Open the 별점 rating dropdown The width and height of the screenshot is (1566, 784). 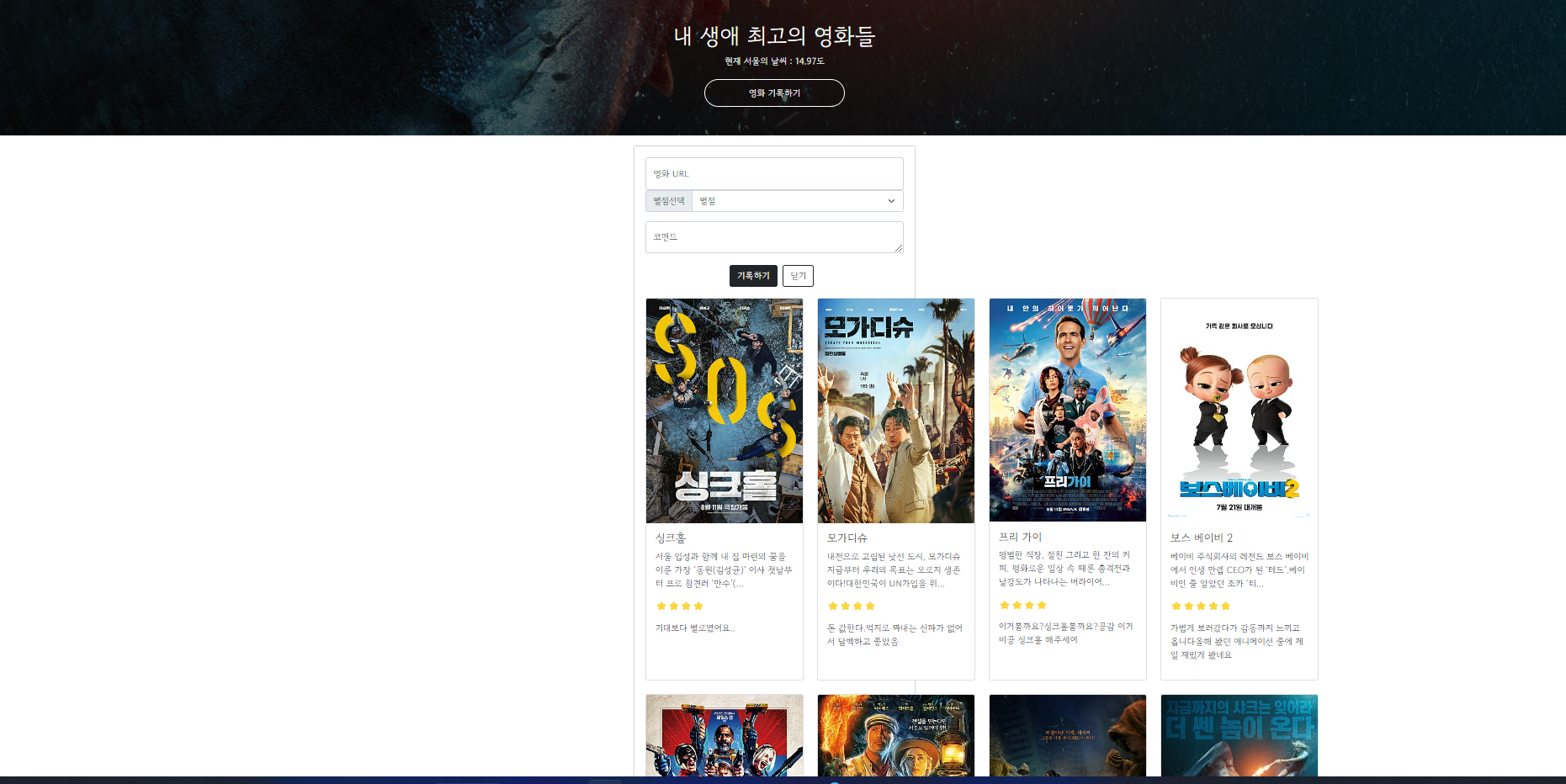(797, 201)
